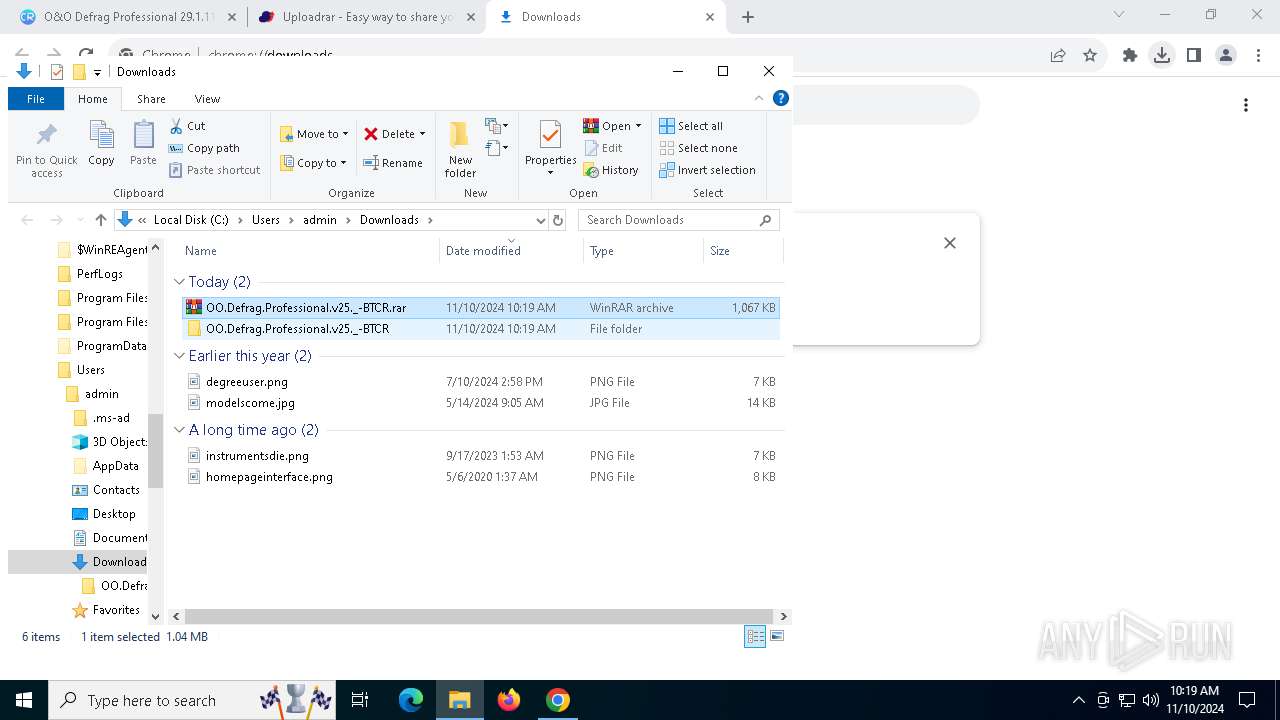Open address bar history dropdown
Viewport: 1280px width, 720px height.
tap(540, 220)
